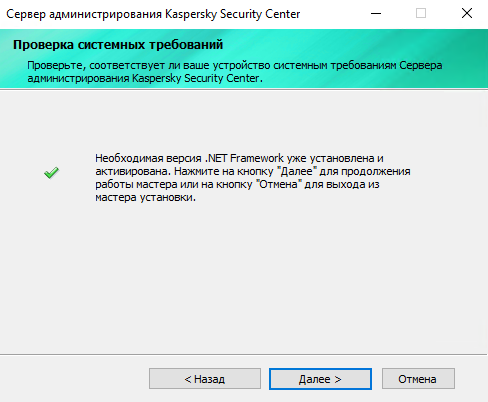Click Kaspersky Security Center in banner subtitle
This screenshot has width=488, height=402.
[197, 78]
